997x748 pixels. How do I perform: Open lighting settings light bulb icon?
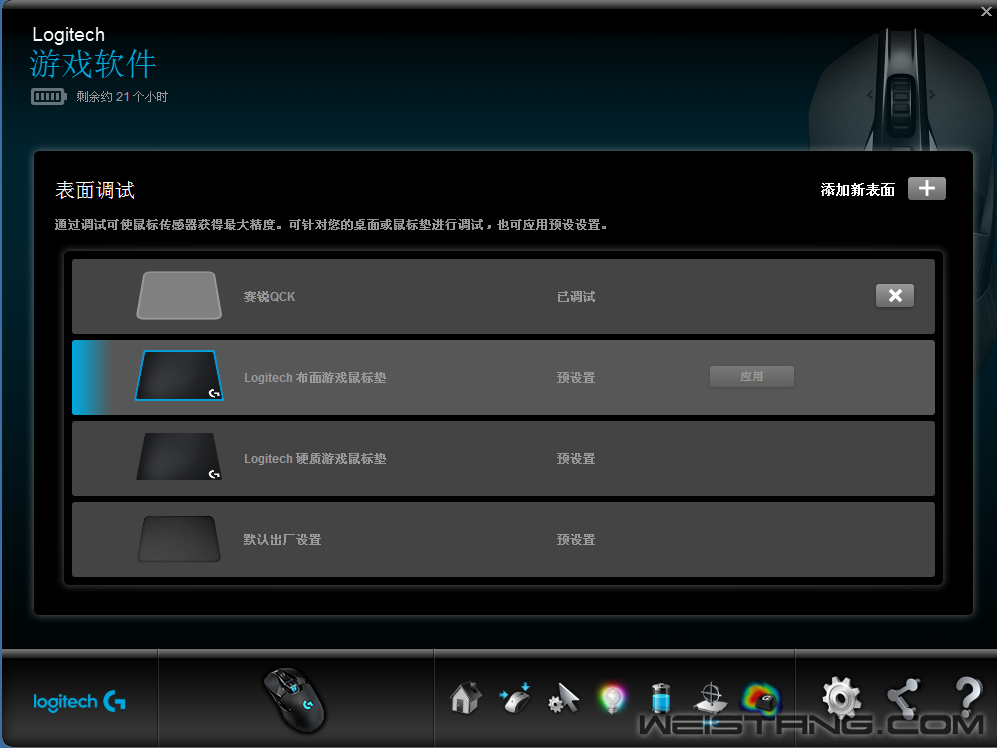coord(612,698)
